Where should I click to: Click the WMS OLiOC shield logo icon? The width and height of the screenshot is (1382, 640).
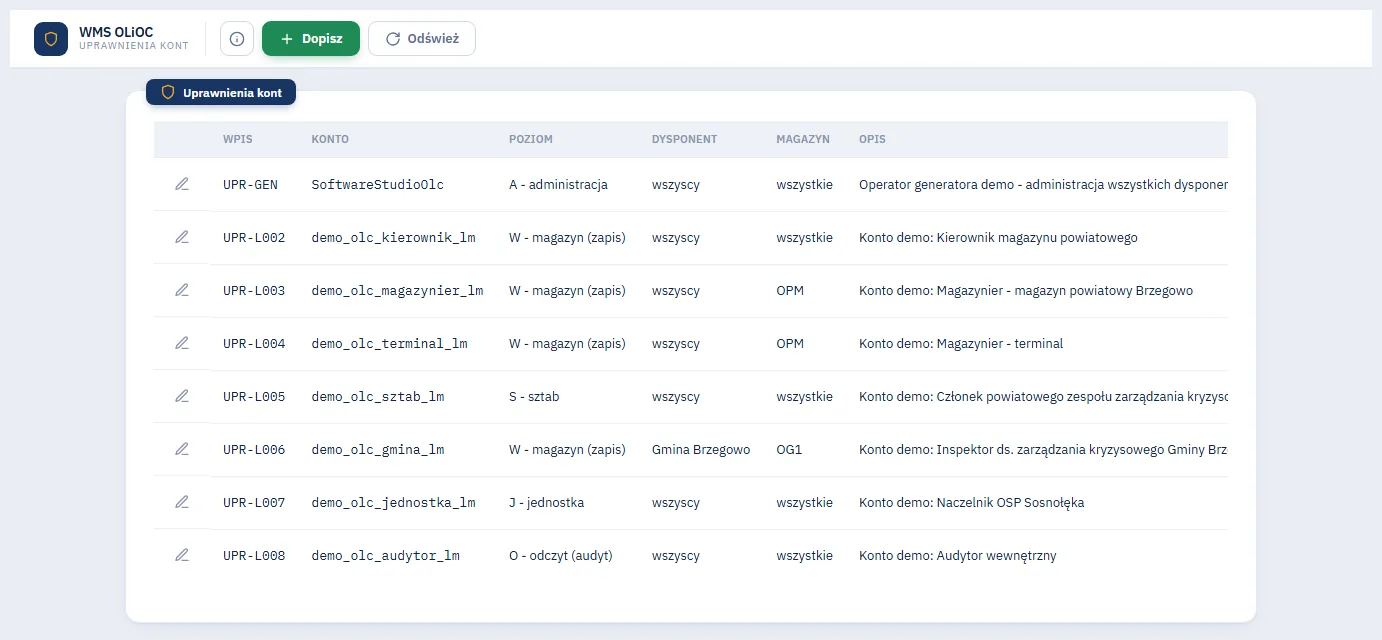point(51,39)
